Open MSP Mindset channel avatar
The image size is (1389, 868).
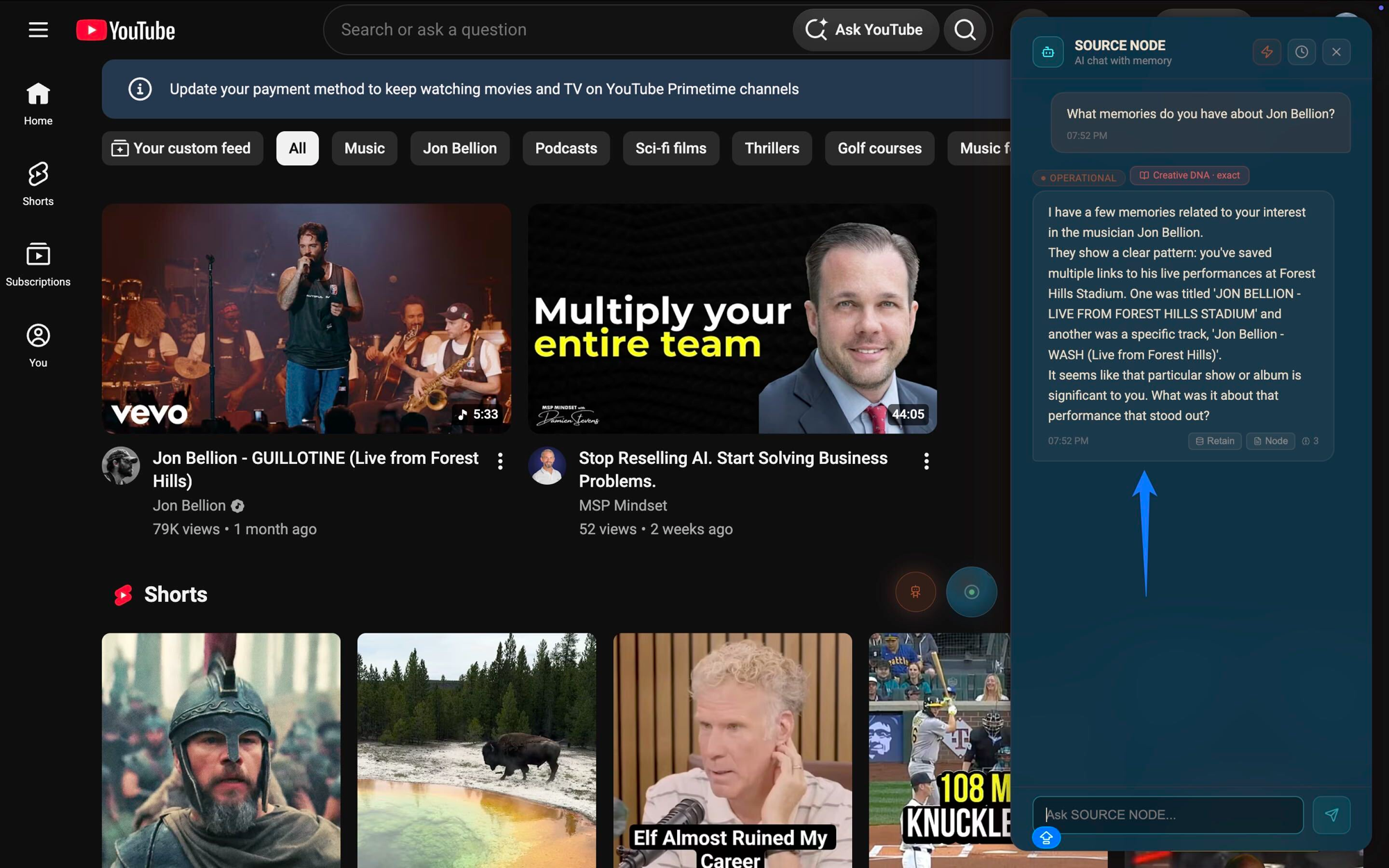(547, 465)
